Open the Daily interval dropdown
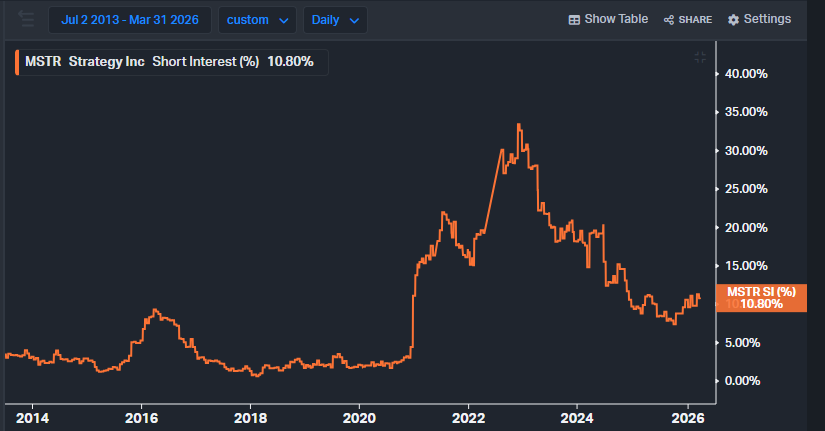The image size is (825, 431). click(334, 20)
